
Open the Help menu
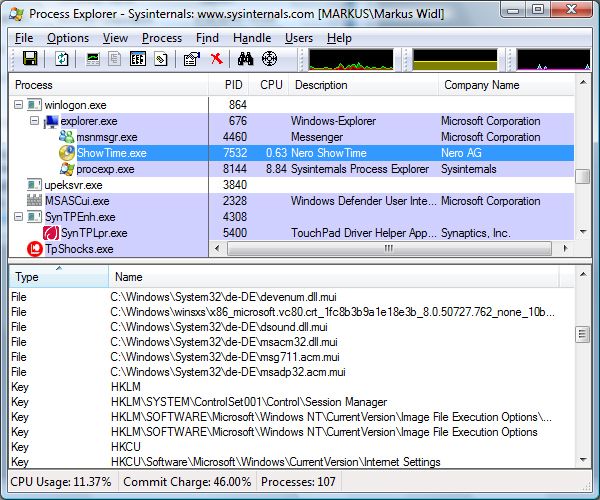click(339, 38)
